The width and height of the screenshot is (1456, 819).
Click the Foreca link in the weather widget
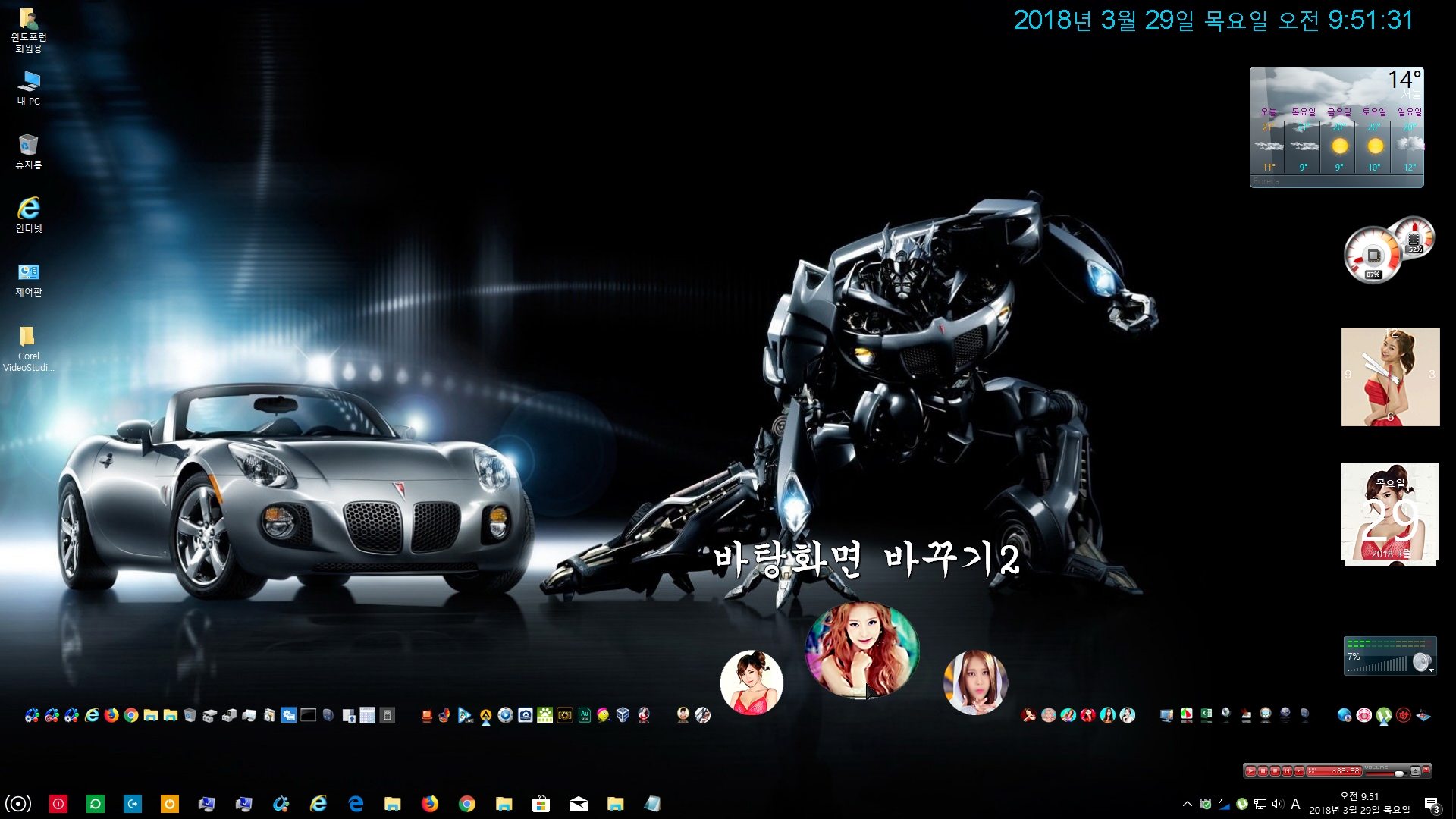[x=1266, y=181]
